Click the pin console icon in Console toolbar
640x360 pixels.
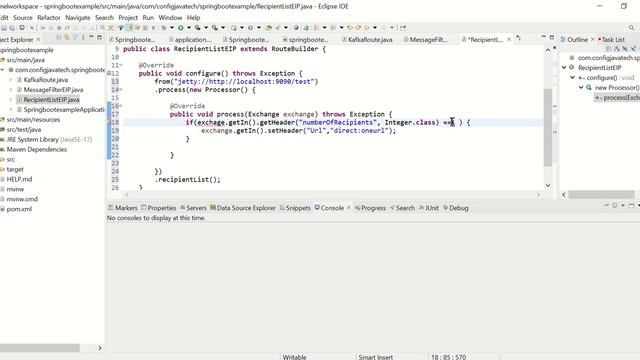tap(607, 206)
